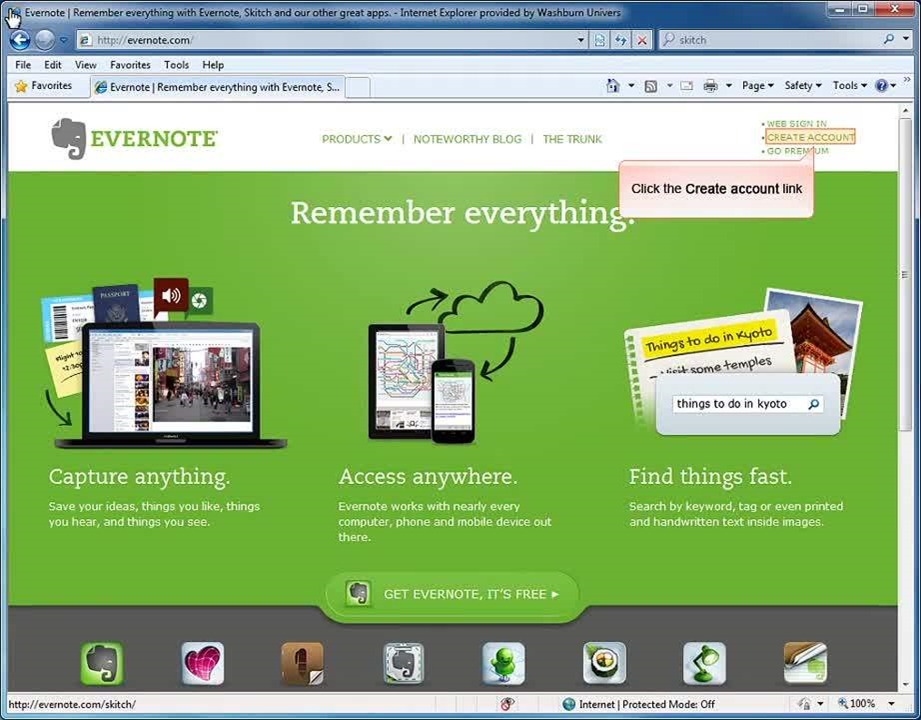Click the security lock icon in status bar

[804, 704]
